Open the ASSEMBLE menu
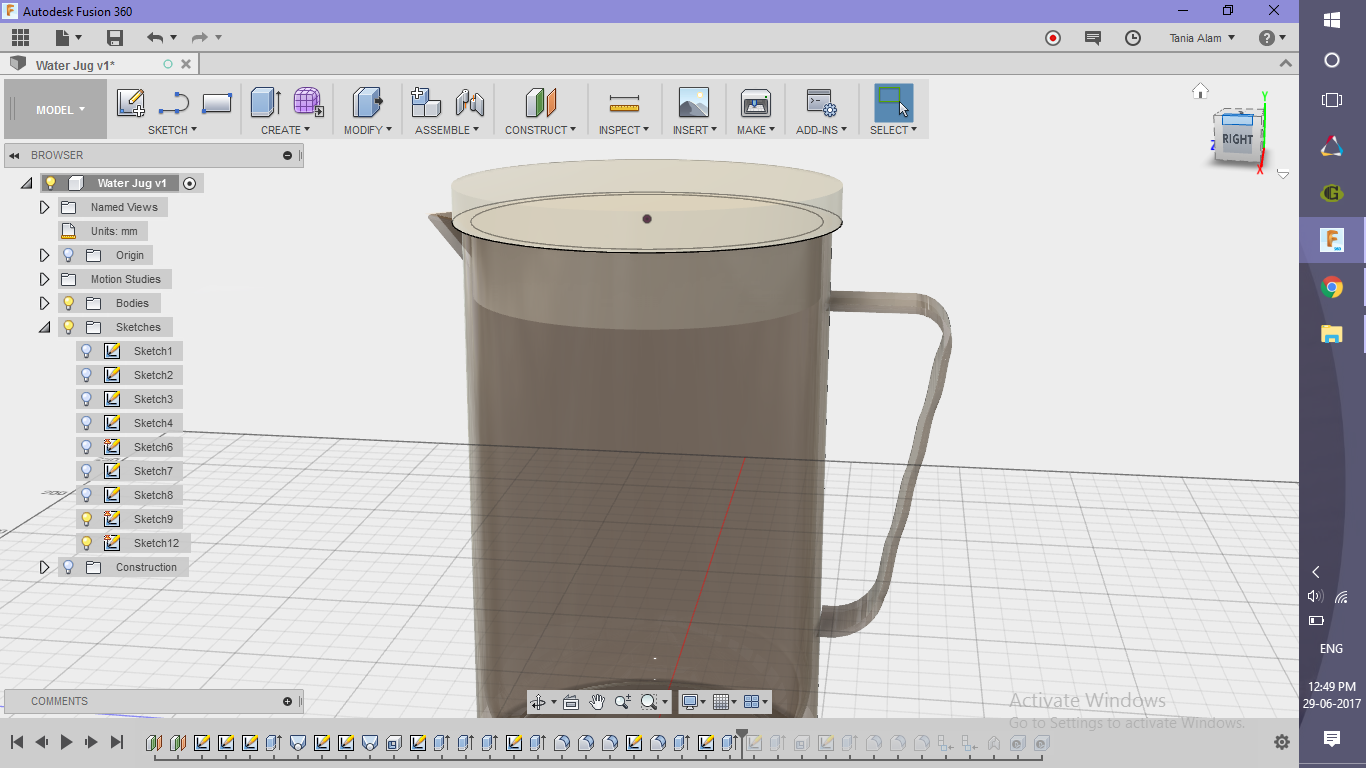Screen dimensions: 1366x768 [x=447, y=130]
